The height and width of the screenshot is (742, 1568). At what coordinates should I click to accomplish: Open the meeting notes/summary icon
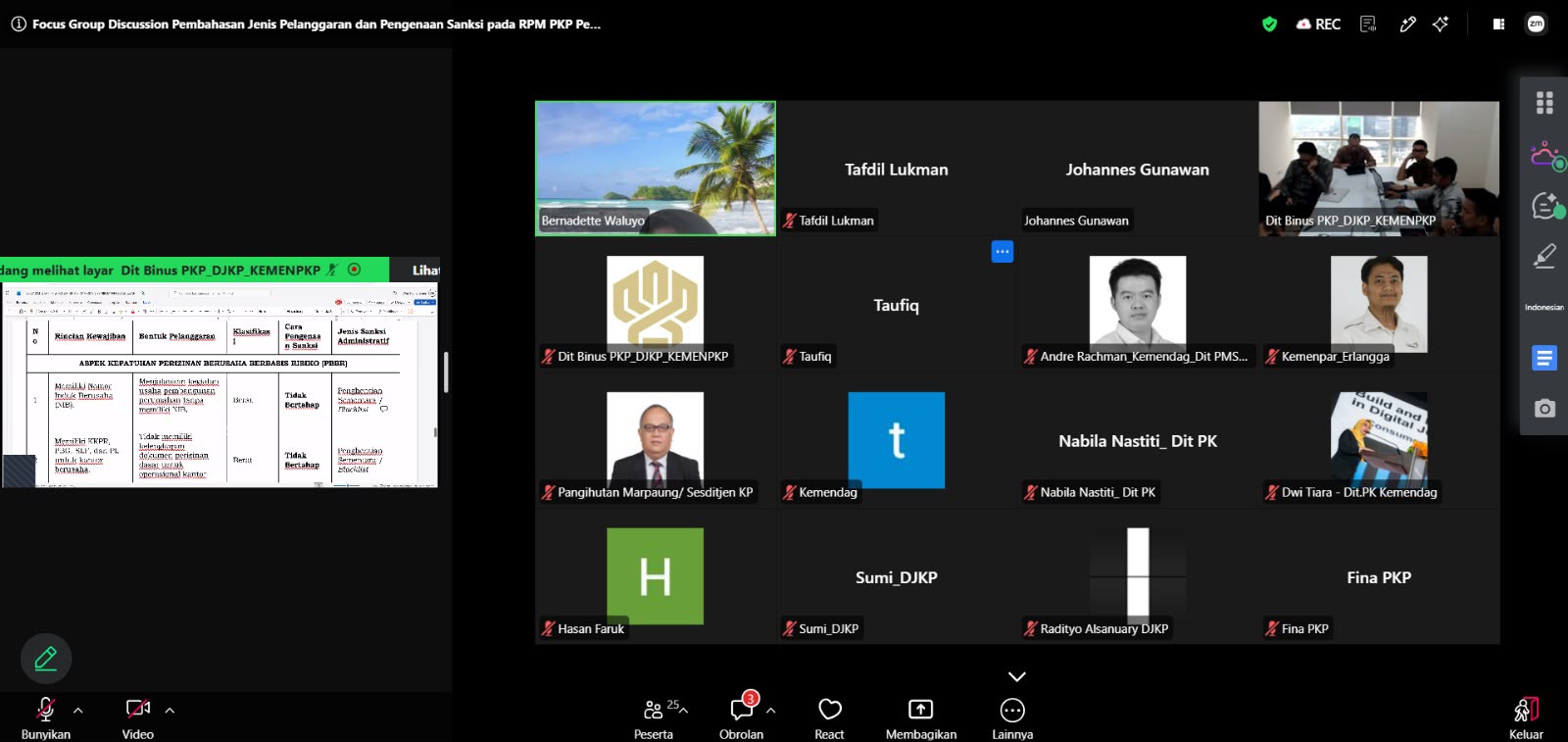tap(1368, 25)
